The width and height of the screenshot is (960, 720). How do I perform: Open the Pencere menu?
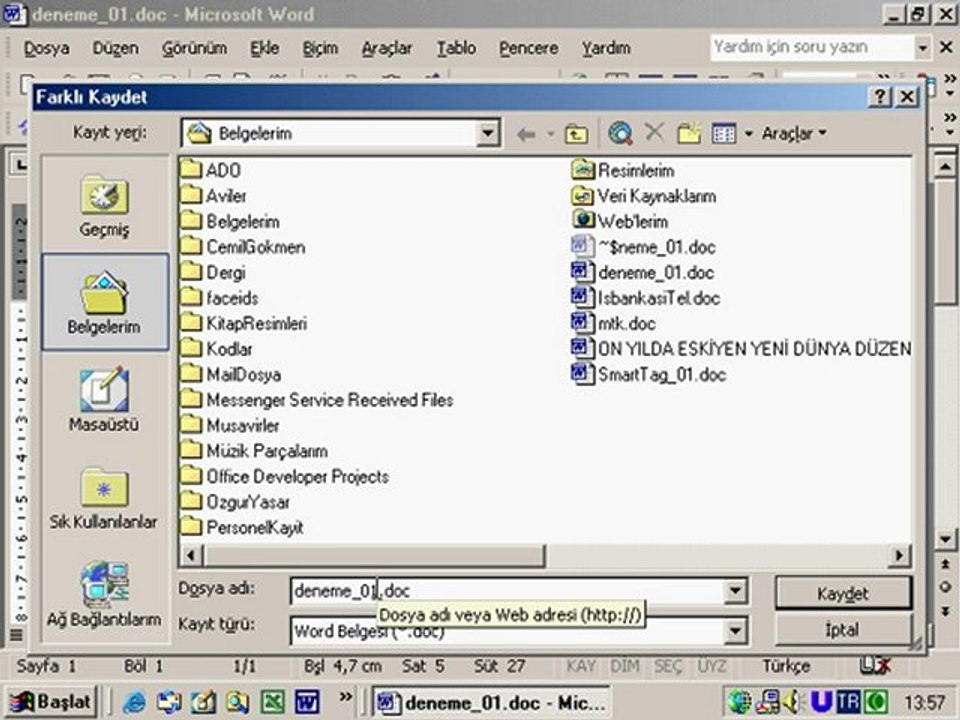pos(528,48)
